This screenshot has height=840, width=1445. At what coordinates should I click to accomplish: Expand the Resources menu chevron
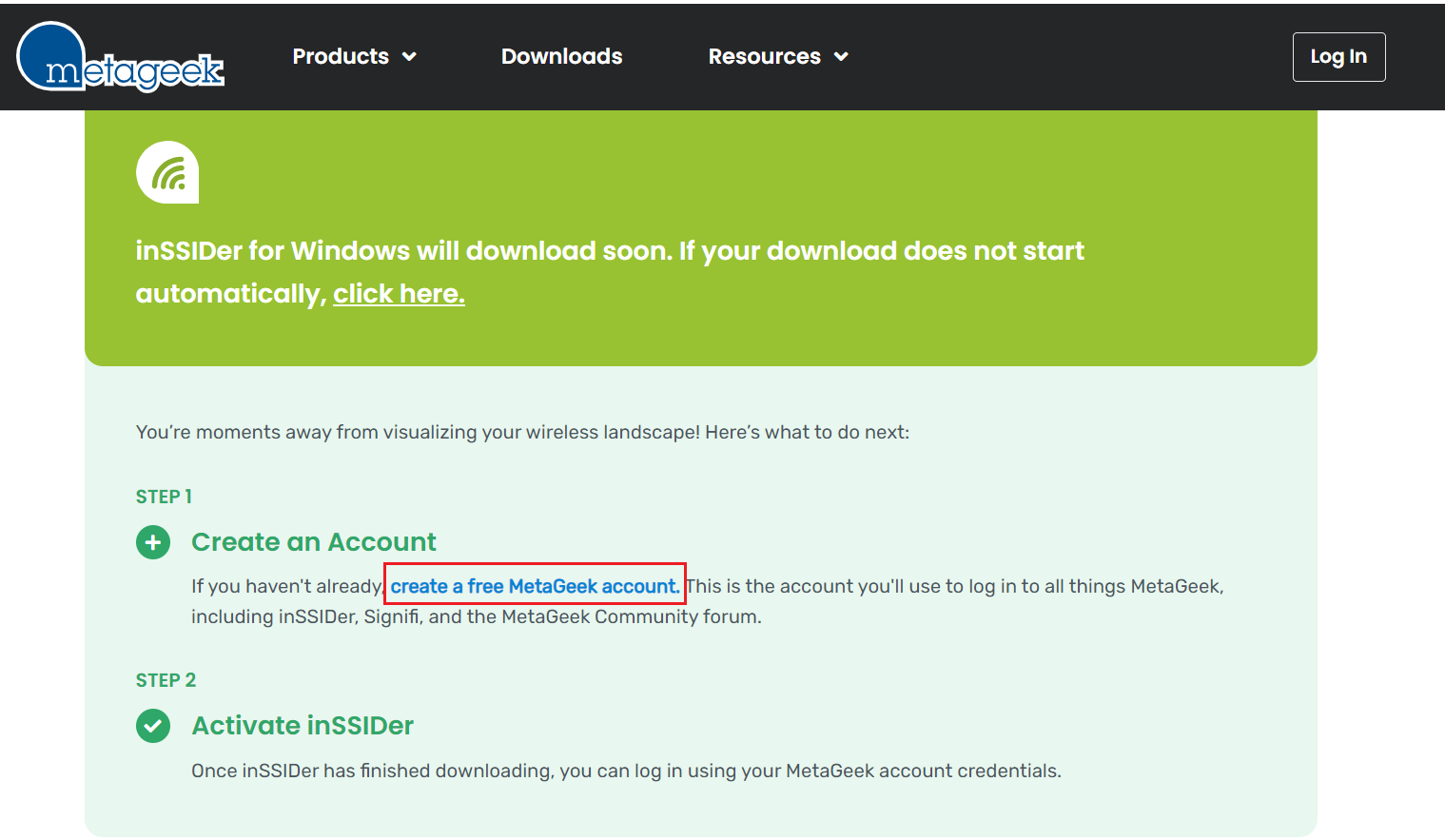[x=841, y=57]
